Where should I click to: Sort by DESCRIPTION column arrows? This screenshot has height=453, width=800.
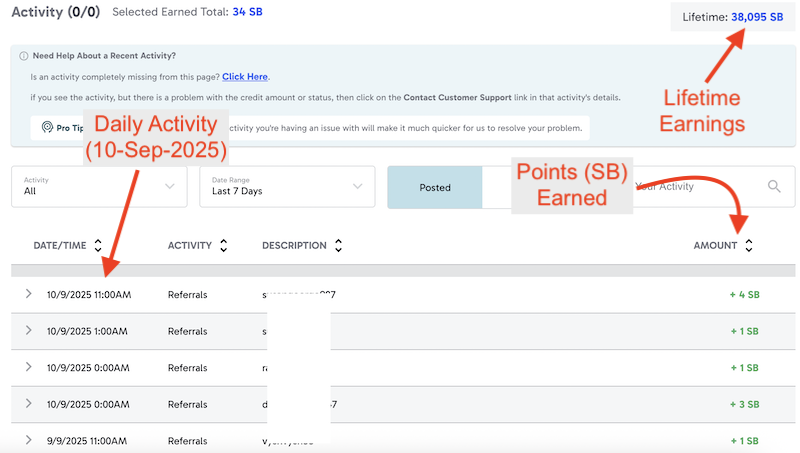(x=338, y=245)
